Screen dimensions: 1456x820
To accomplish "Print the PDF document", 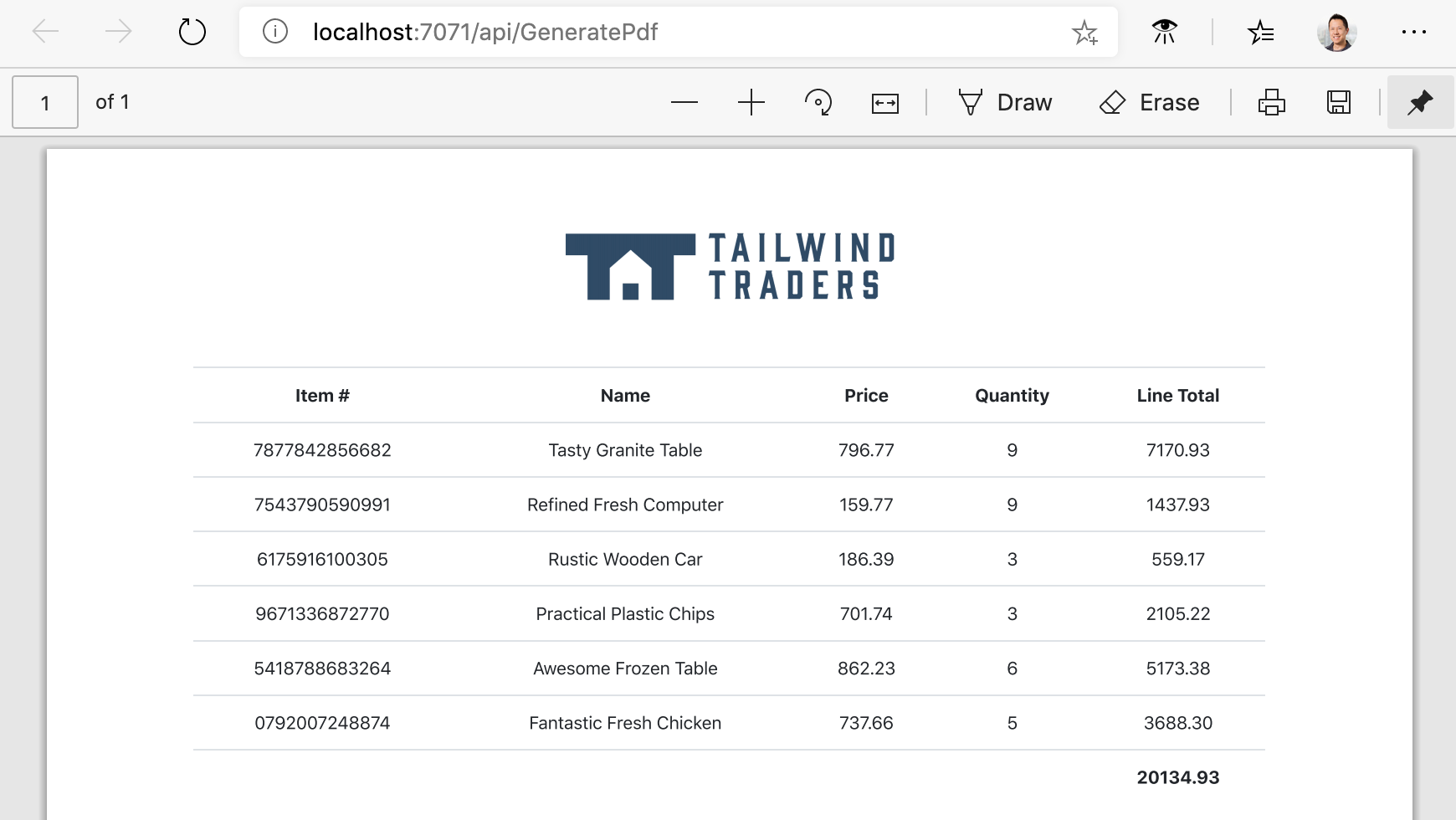I will click(x=1271, y=102).
